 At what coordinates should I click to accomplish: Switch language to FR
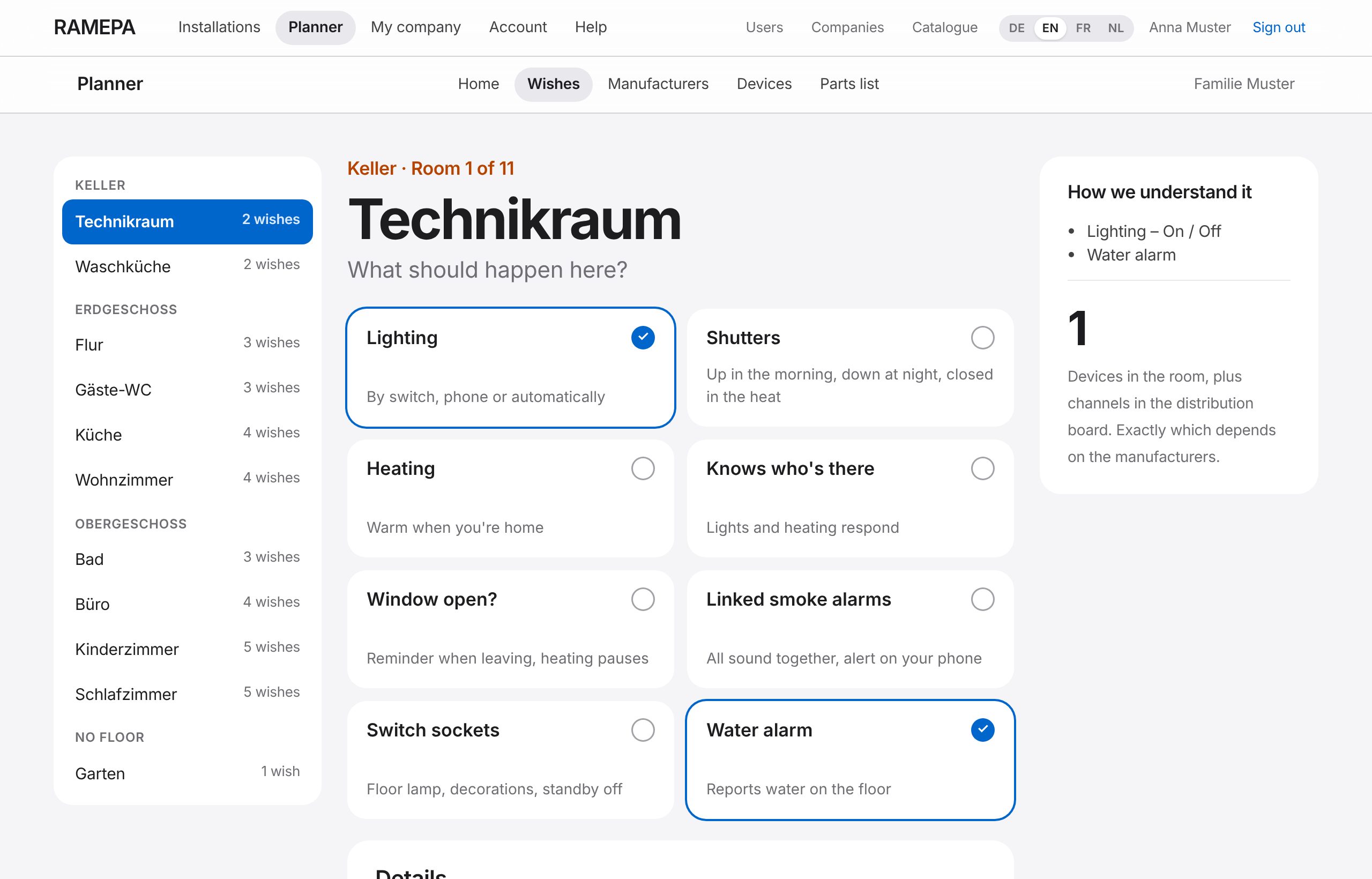click(x=1083, y=28)
